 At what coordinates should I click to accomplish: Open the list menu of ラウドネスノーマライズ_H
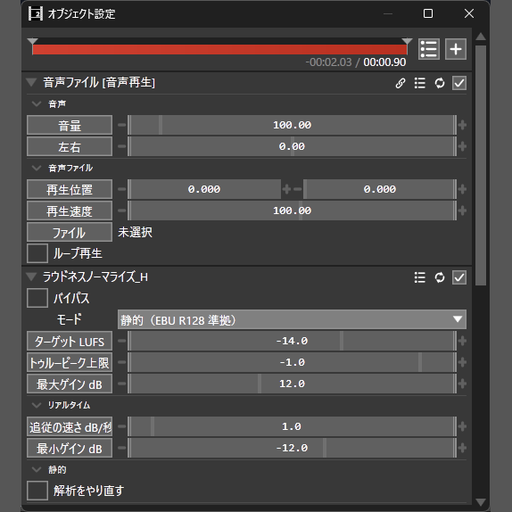(x=420, y=277)
